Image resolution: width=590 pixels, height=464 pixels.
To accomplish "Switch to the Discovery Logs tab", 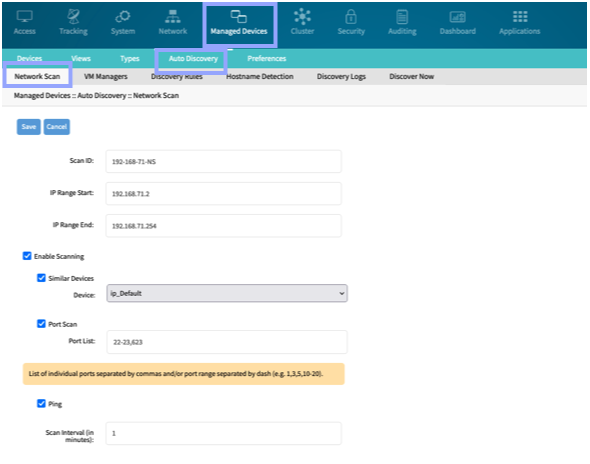I will pos(341,76).
